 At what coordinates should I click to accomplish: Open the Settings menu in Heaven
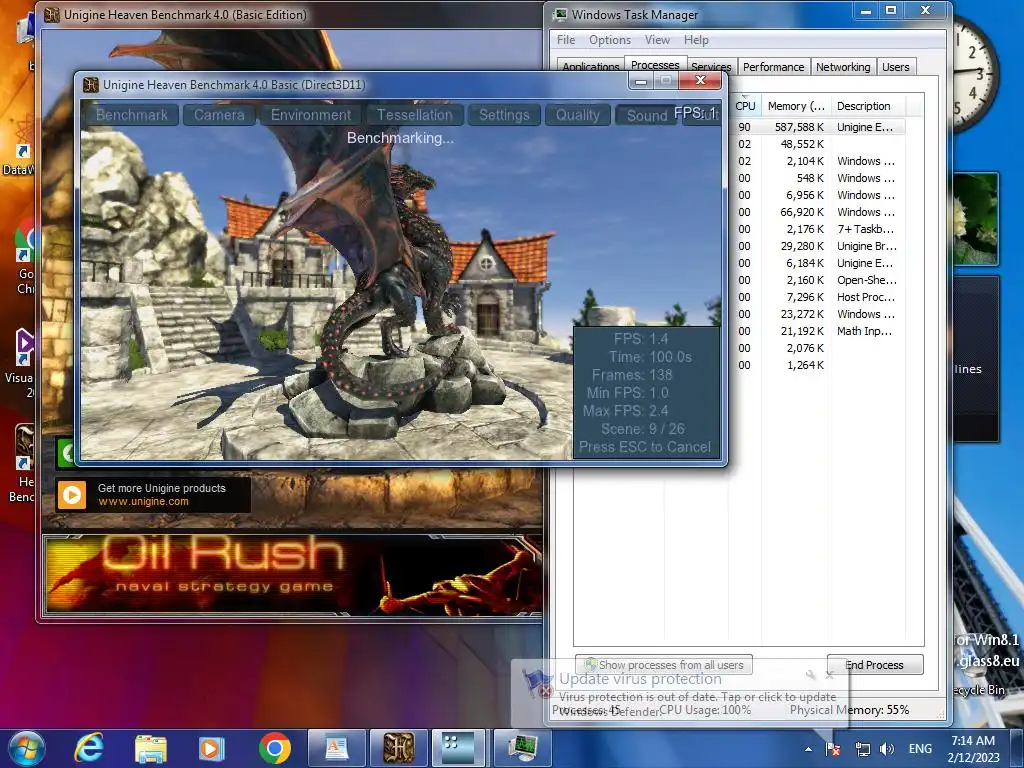[x=504, y=115]
